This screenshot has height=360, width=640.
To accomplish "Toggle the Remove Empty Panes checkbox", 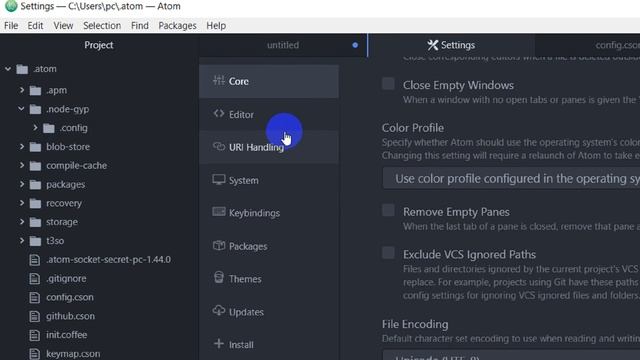I will [388, 211].
